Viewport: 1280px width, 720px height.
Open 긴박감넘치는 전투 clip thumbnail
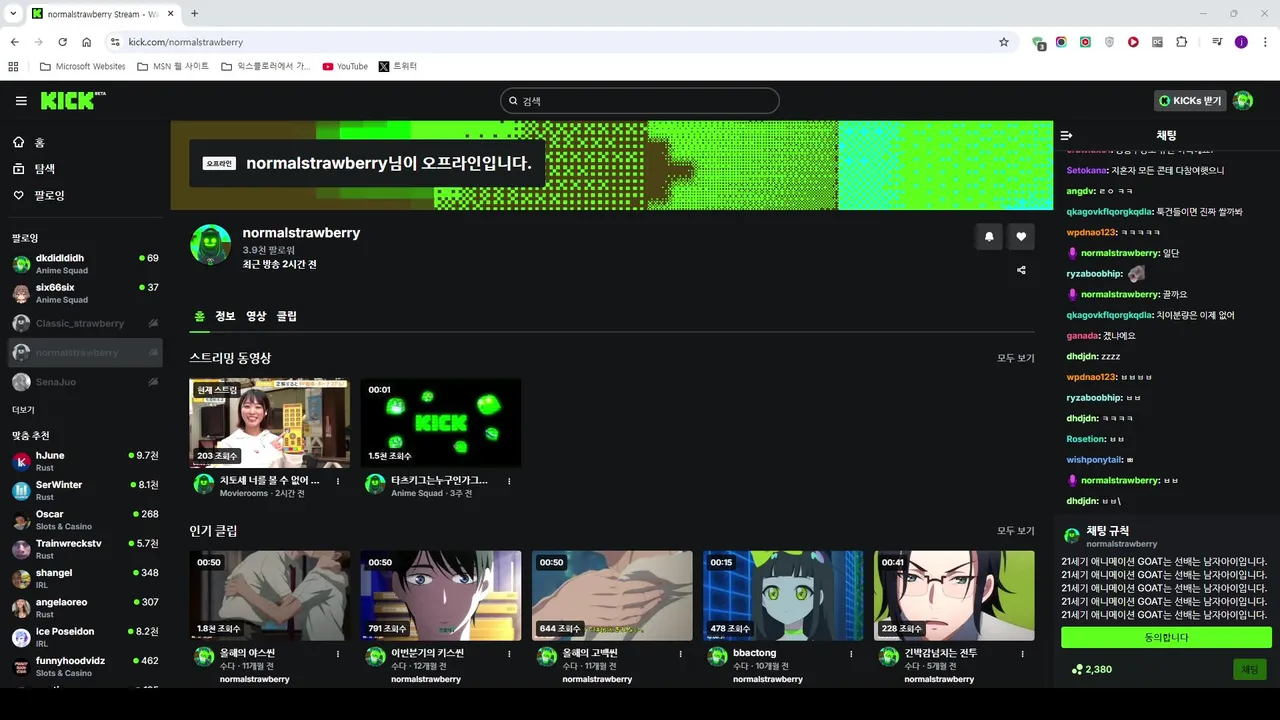pyautogui.click(x=954, y=596)
